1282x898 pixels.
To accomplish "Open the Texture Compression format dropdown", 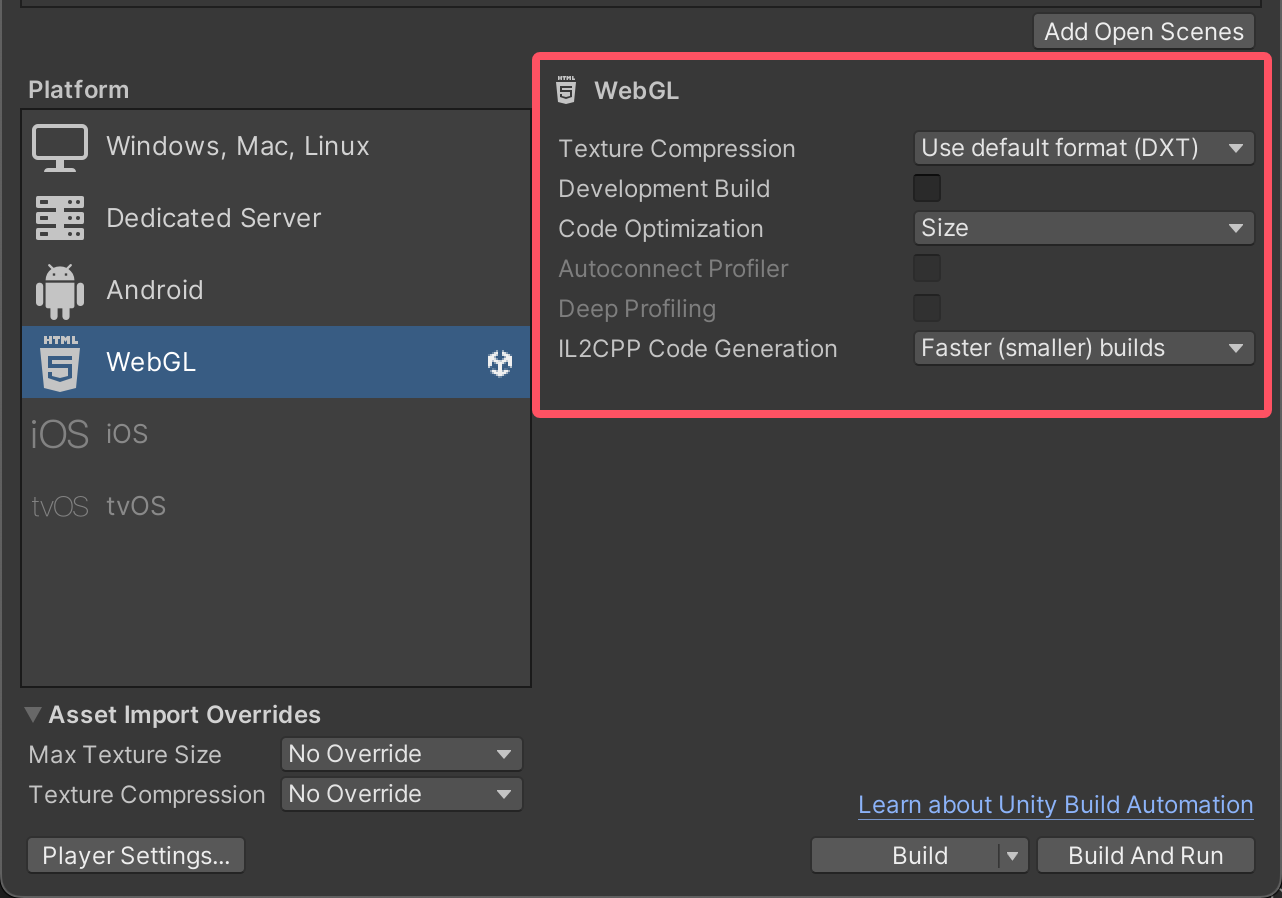I will [1083, 148].
